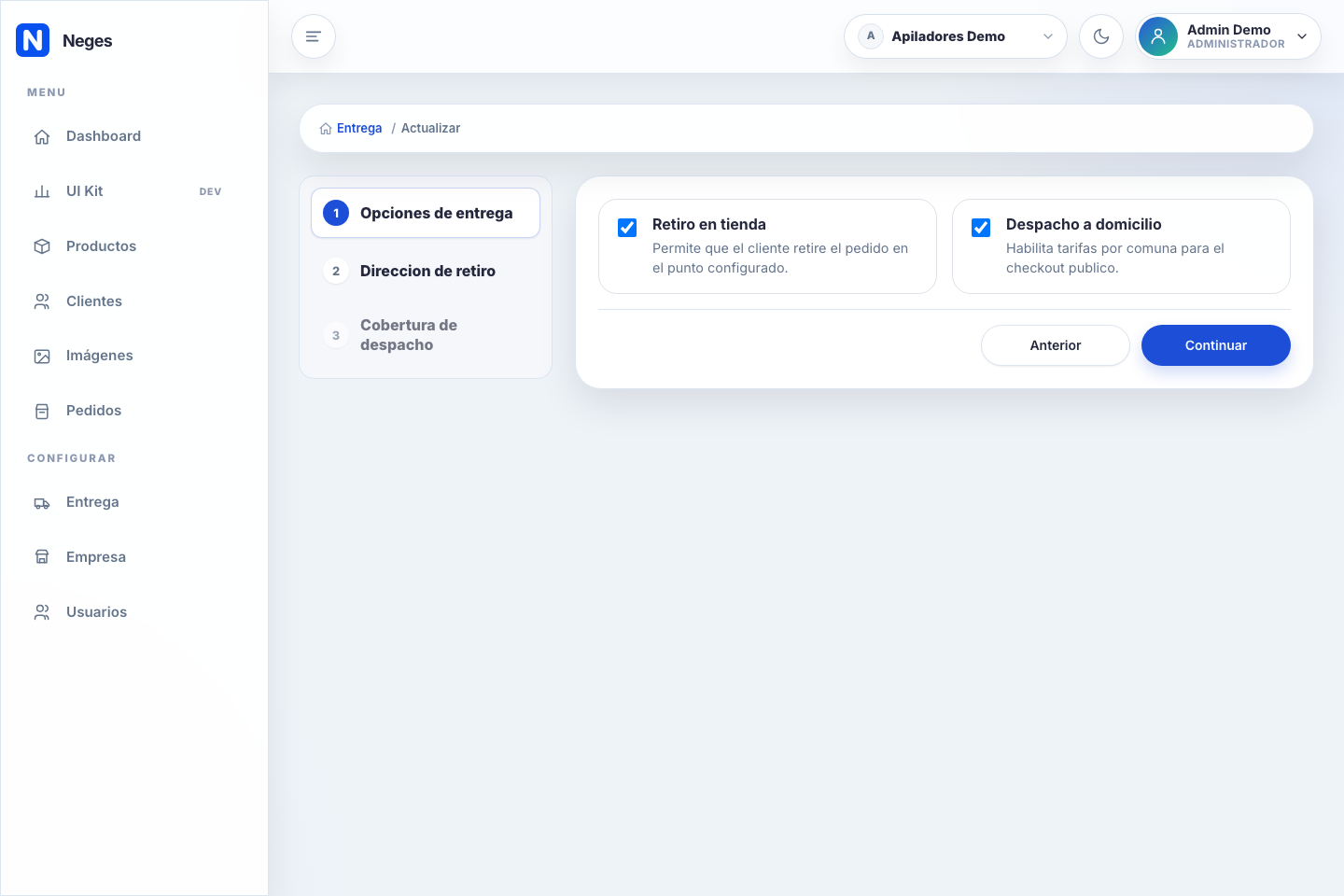1344x896 pixels.
Task: Open Pedidos menu item
Action: 134,411
